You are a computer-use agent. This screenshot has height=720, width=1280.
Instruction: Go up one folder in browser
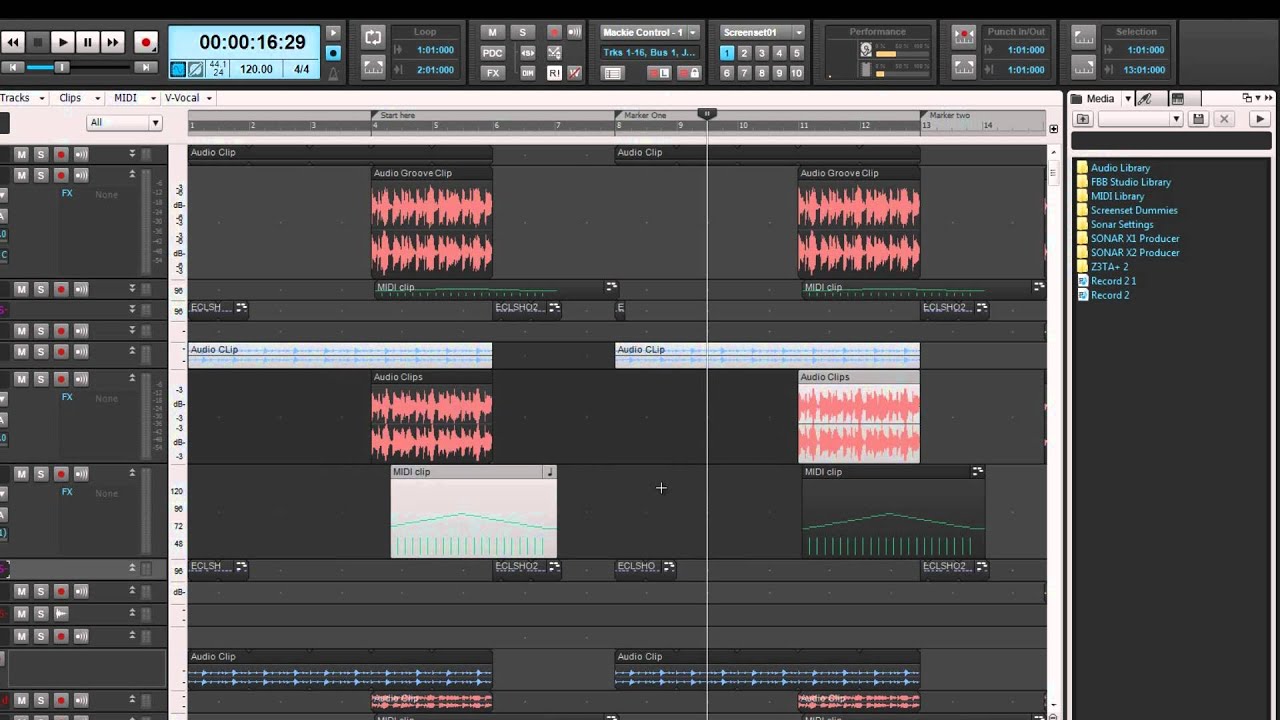pyautogui.click(x=1083, y=119)
